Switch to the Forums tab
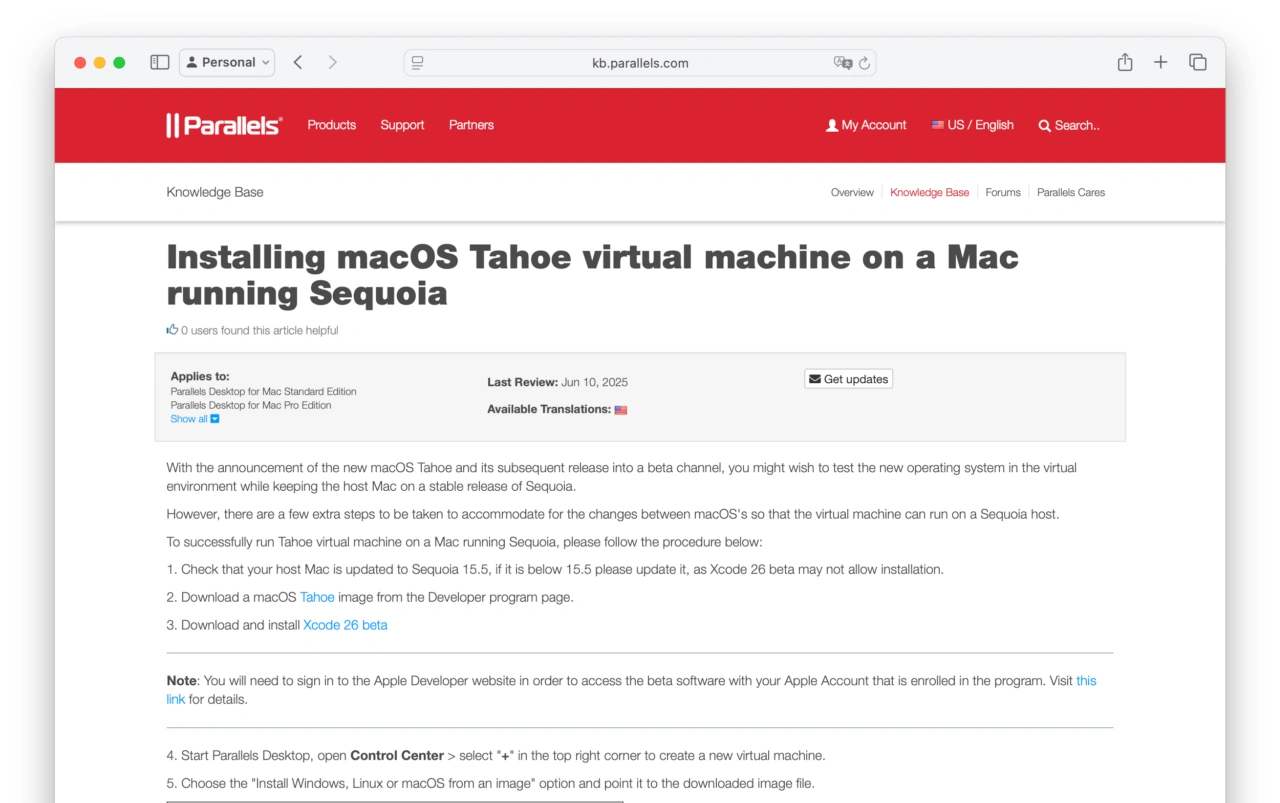1280x803 pixels. [x=1002, y=192]
